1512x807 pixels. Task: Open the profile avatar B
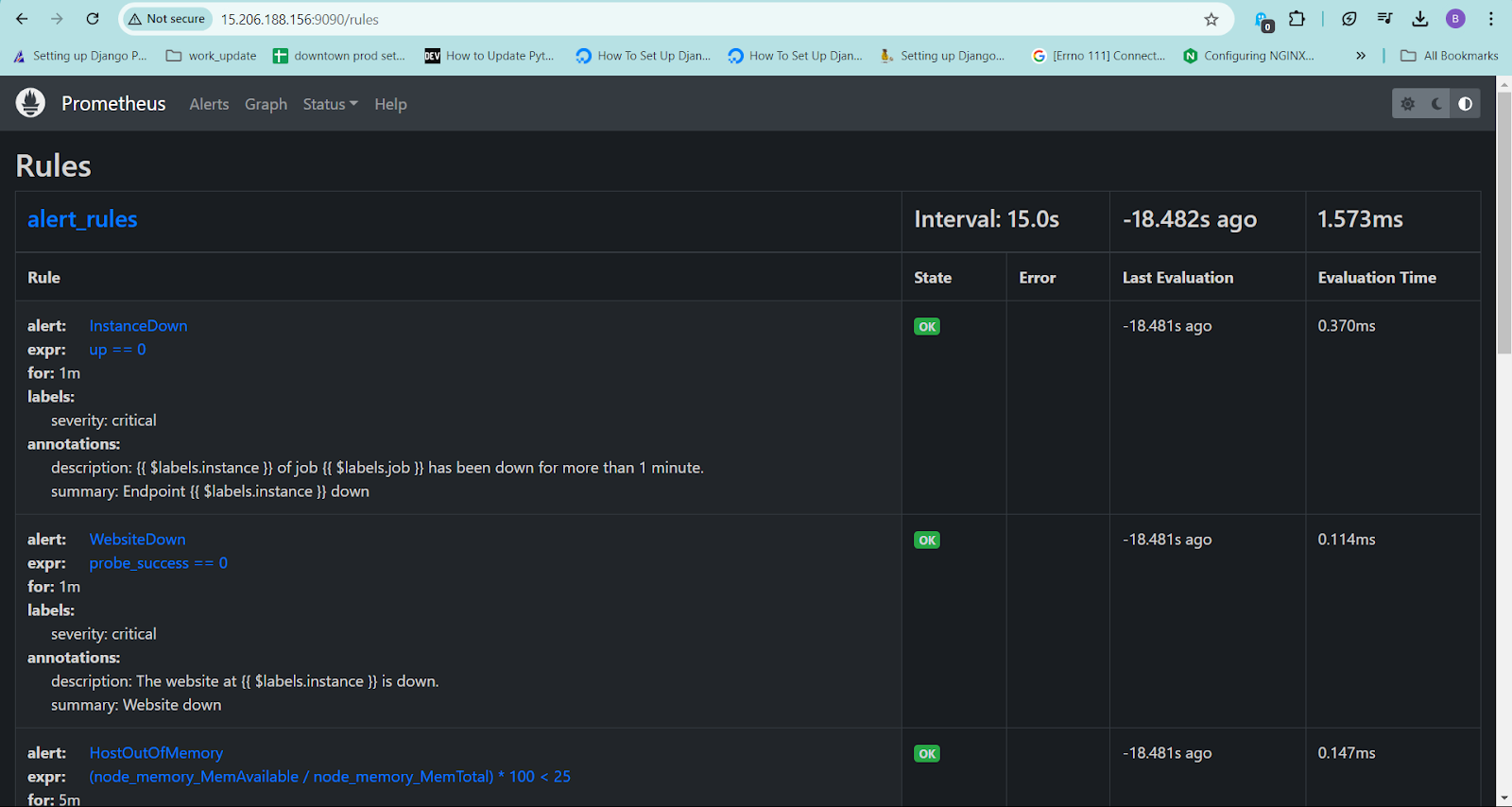1455,19
